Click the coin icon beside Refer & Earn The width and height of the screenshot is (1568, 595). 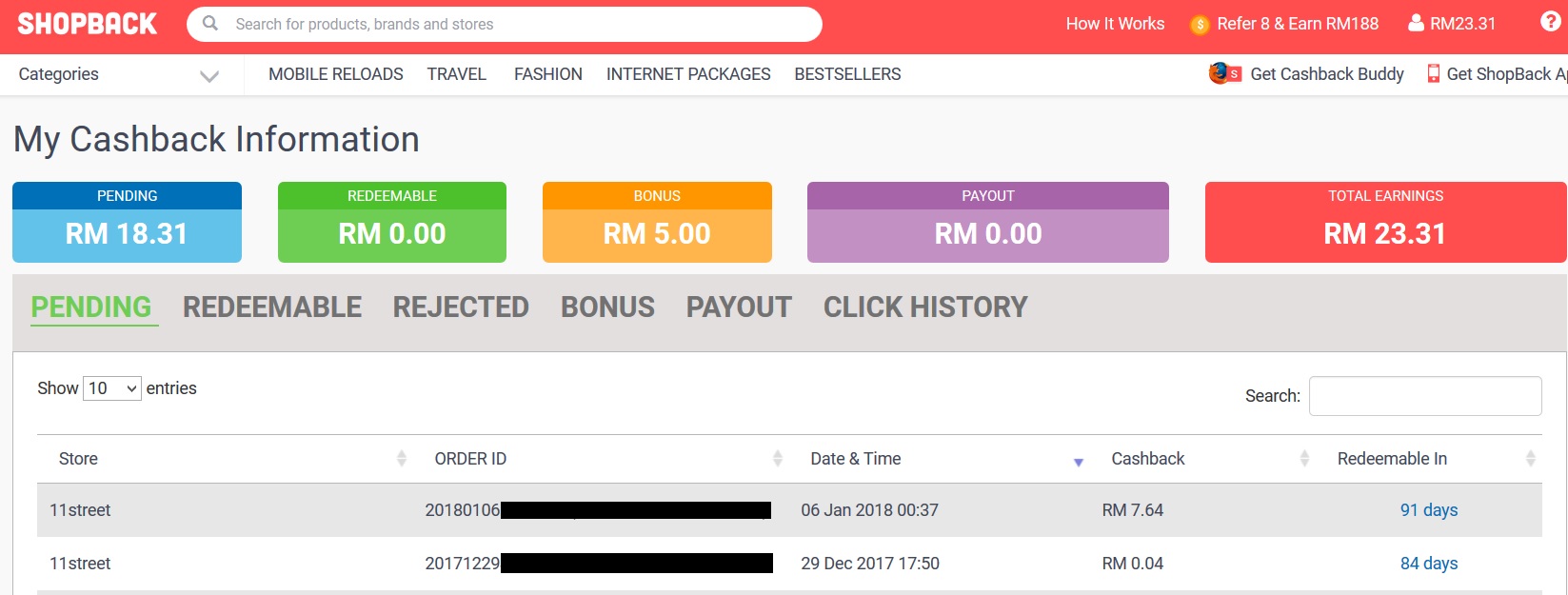pyautogui.click(x=1200, y=25)
